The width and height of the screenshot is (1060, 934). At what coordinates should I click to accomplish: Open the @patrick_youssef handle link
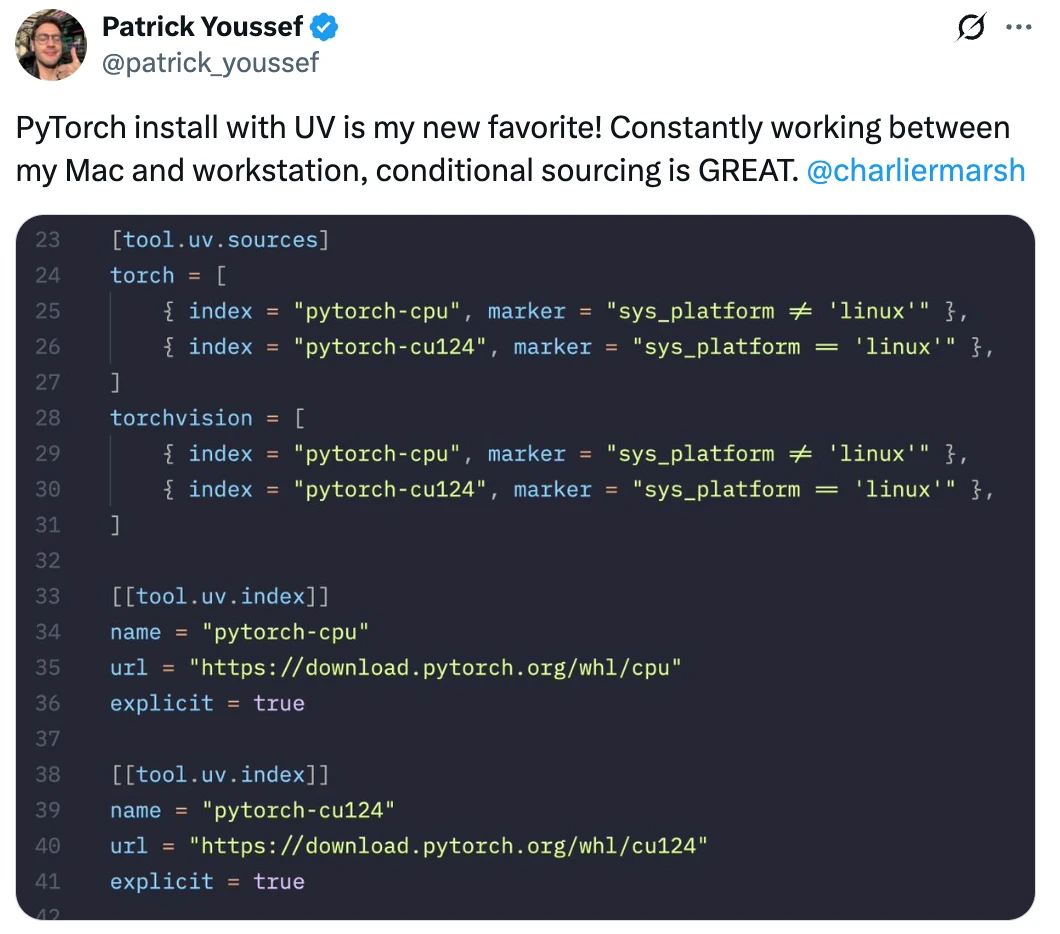pos(210,63)
